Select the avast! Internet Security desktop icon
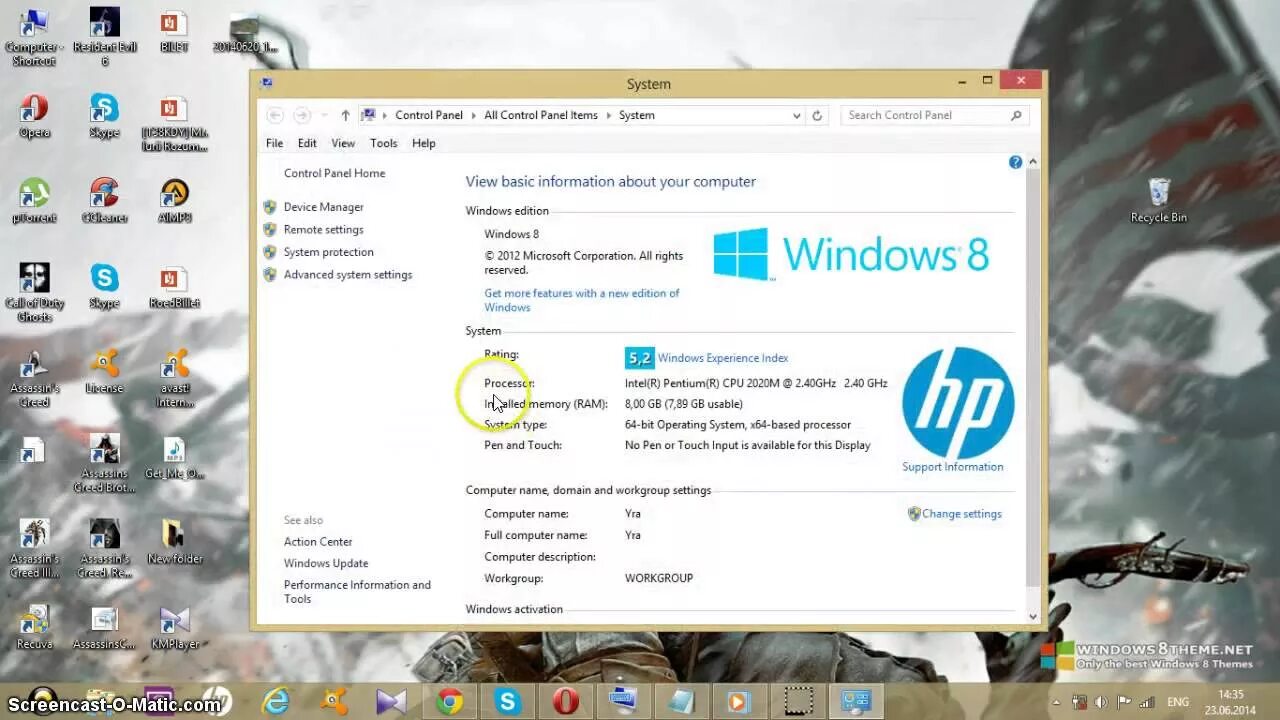 (174, 379)
